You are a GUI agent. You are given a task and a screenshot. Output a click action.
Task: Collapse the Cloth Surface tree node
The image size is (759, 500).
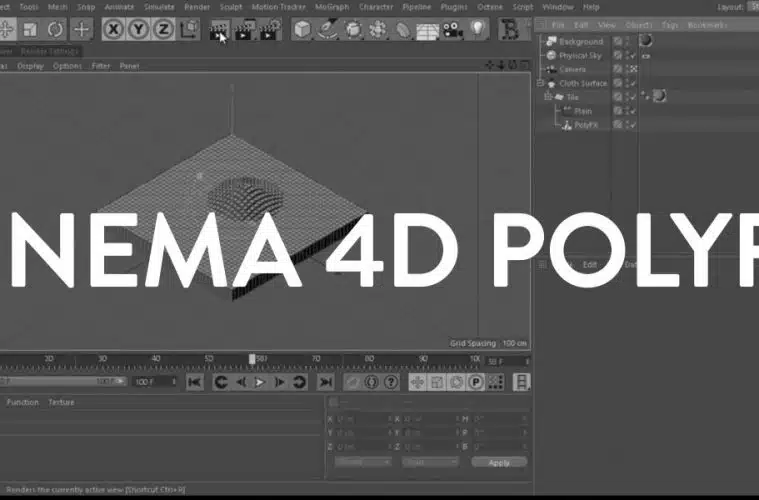pyautogui.click(x=540, y=84)
